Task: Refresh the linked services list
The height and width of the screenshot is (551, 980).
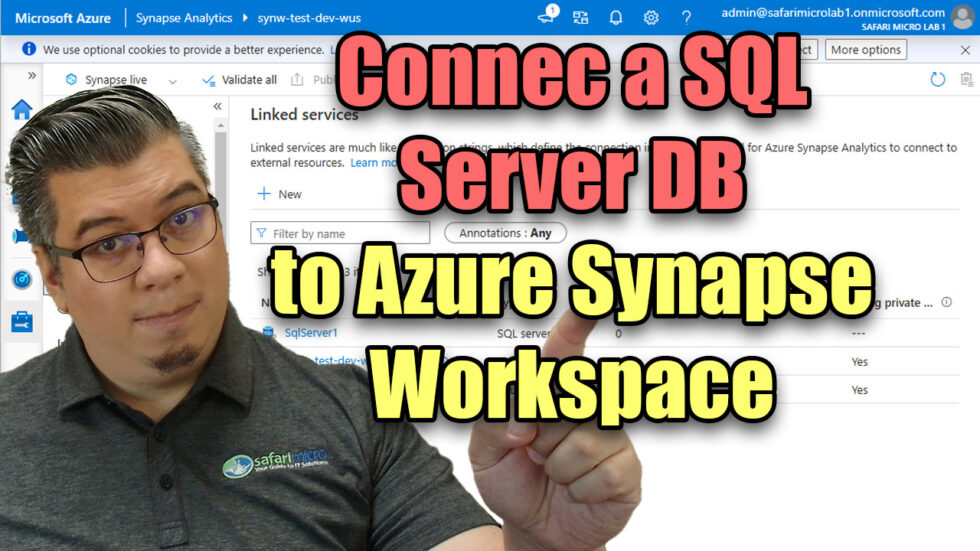Action: pos(937,80)
